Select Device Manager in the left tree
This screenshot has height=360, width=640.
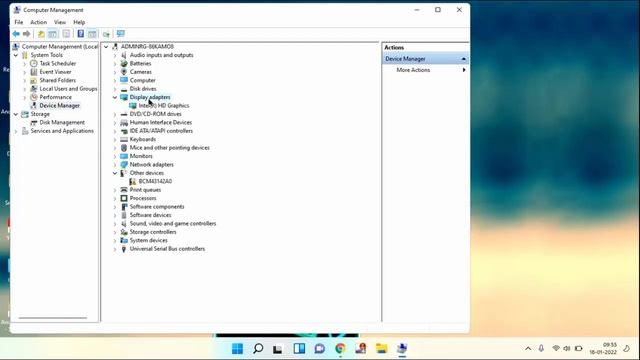pos(60,106)
